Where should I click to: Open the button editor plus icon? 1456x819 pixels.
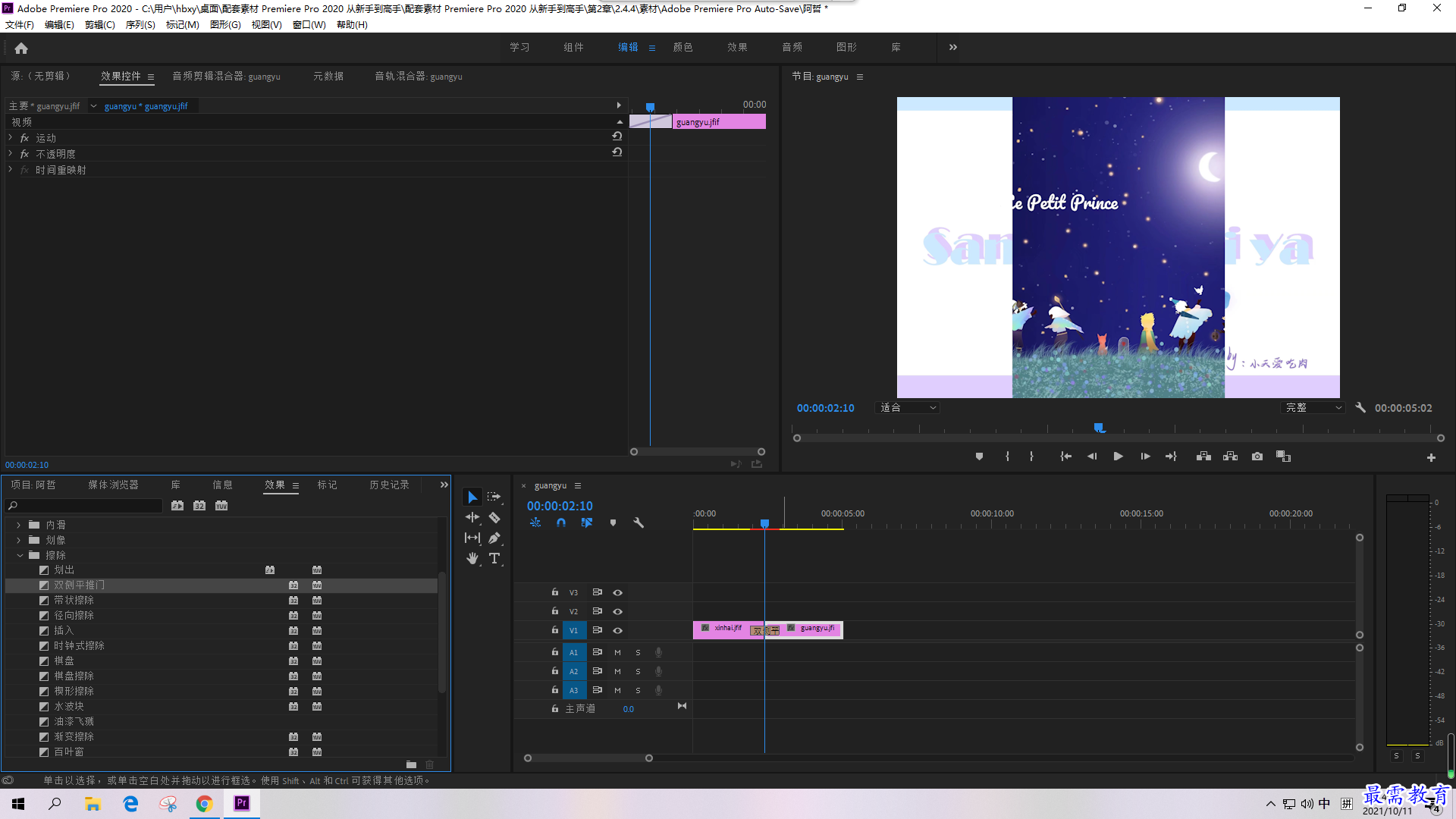point(1431,457)
